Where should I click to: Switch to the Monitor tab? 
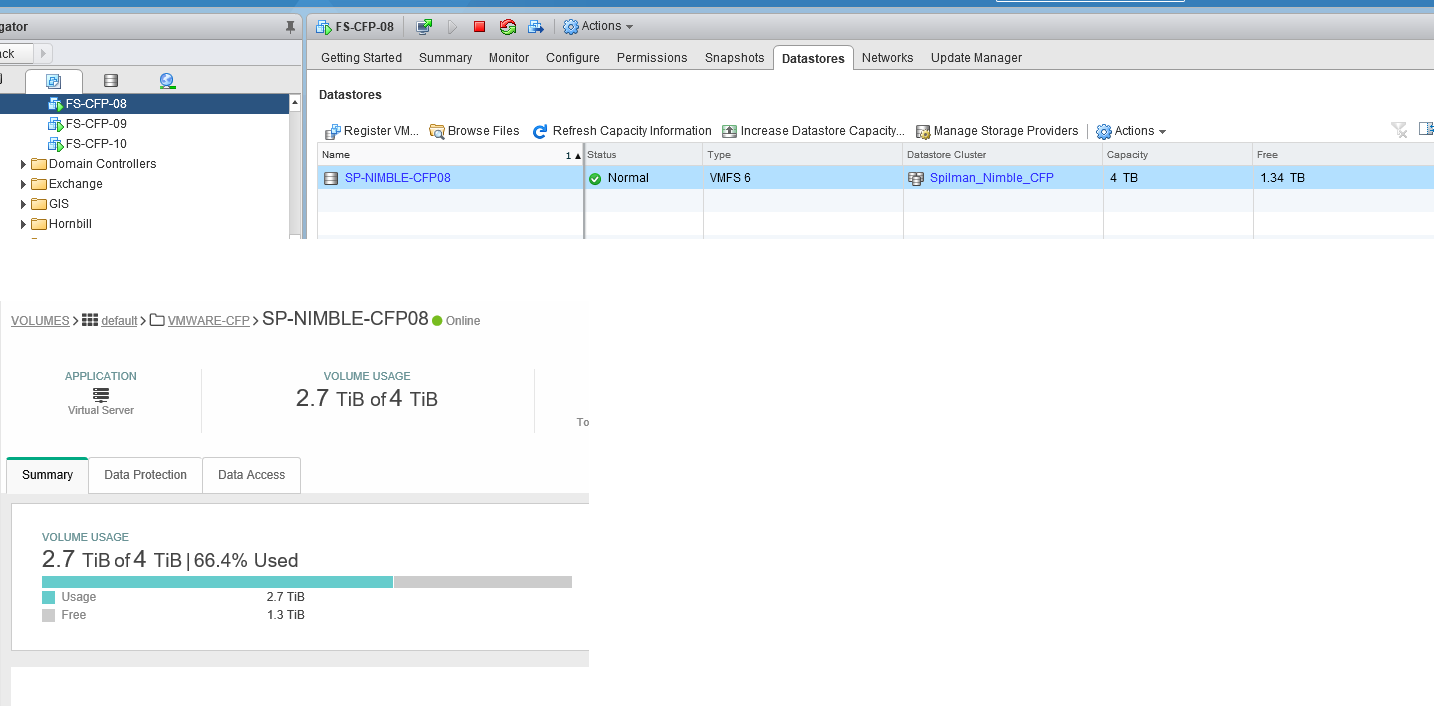[509, 58]
